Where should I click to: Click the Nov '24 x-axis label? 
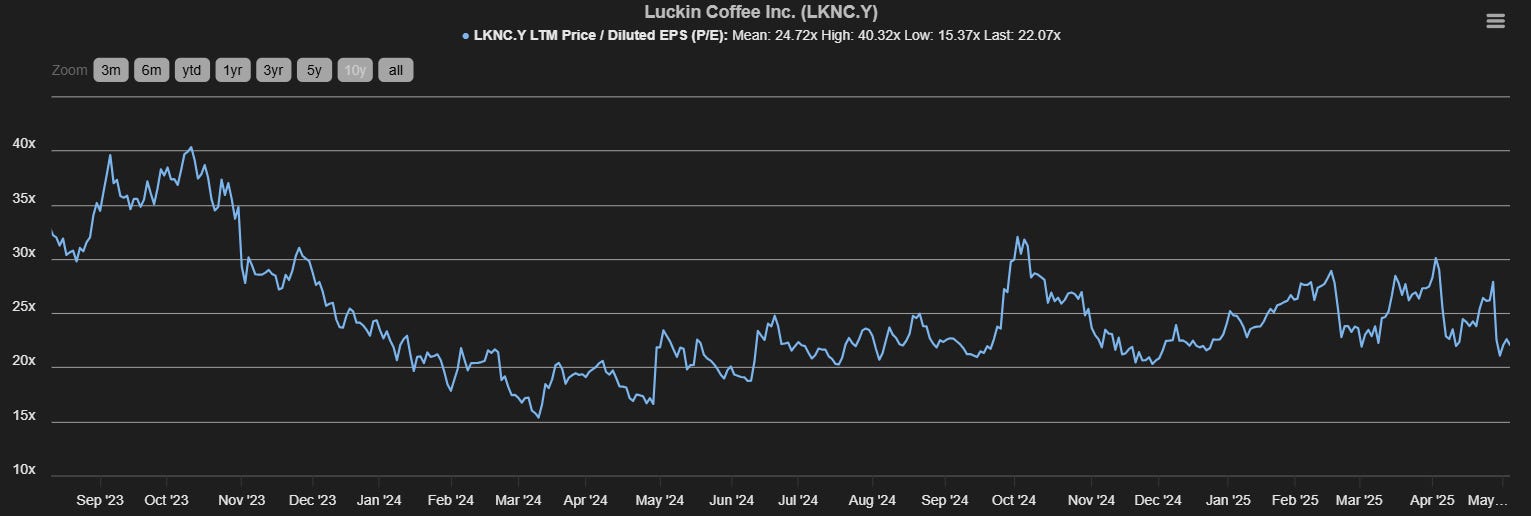pyautogui.click(x=1090, y=500)
